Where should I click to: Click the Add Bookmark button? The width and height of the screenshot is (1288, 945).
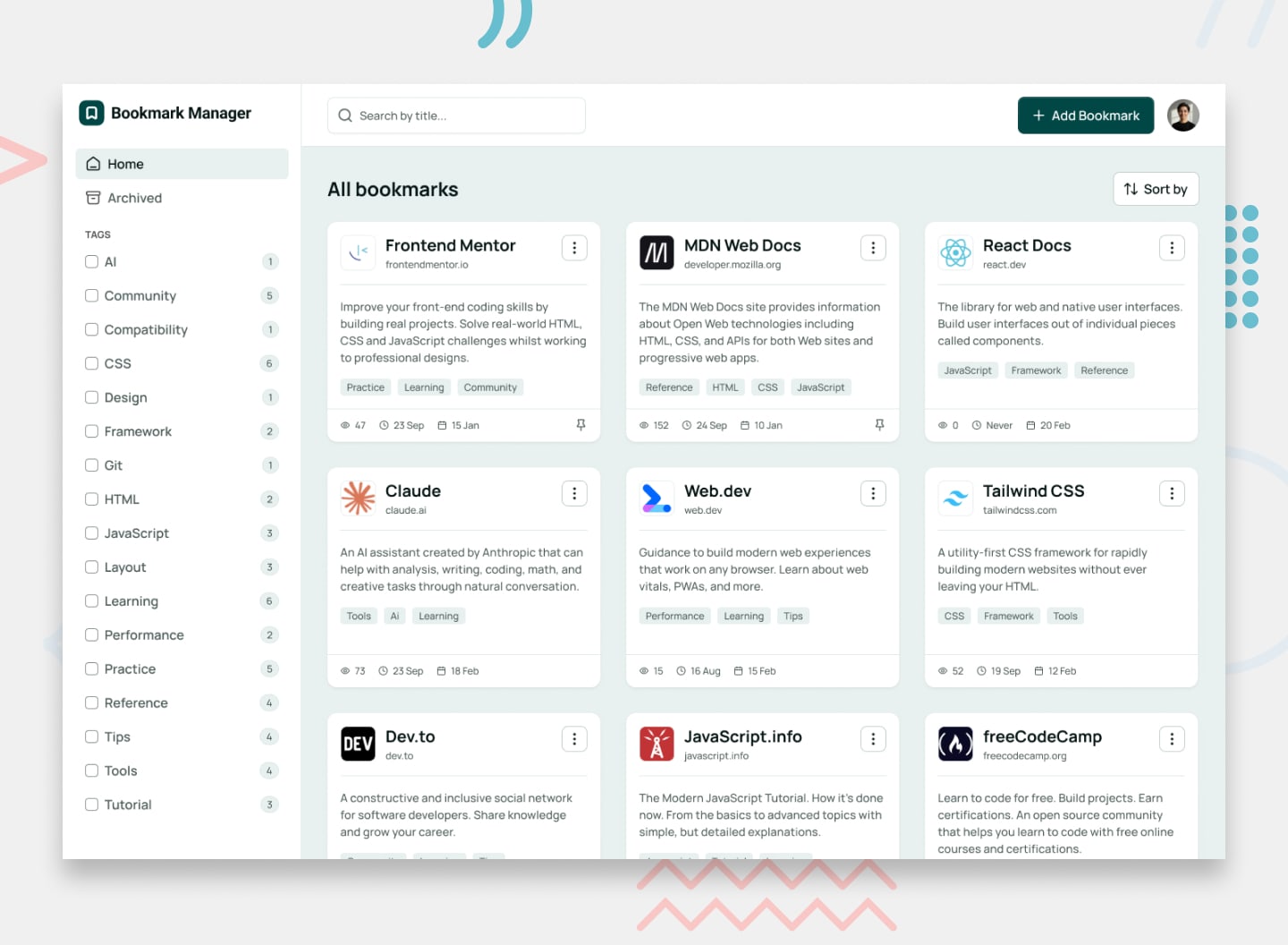1085,115
